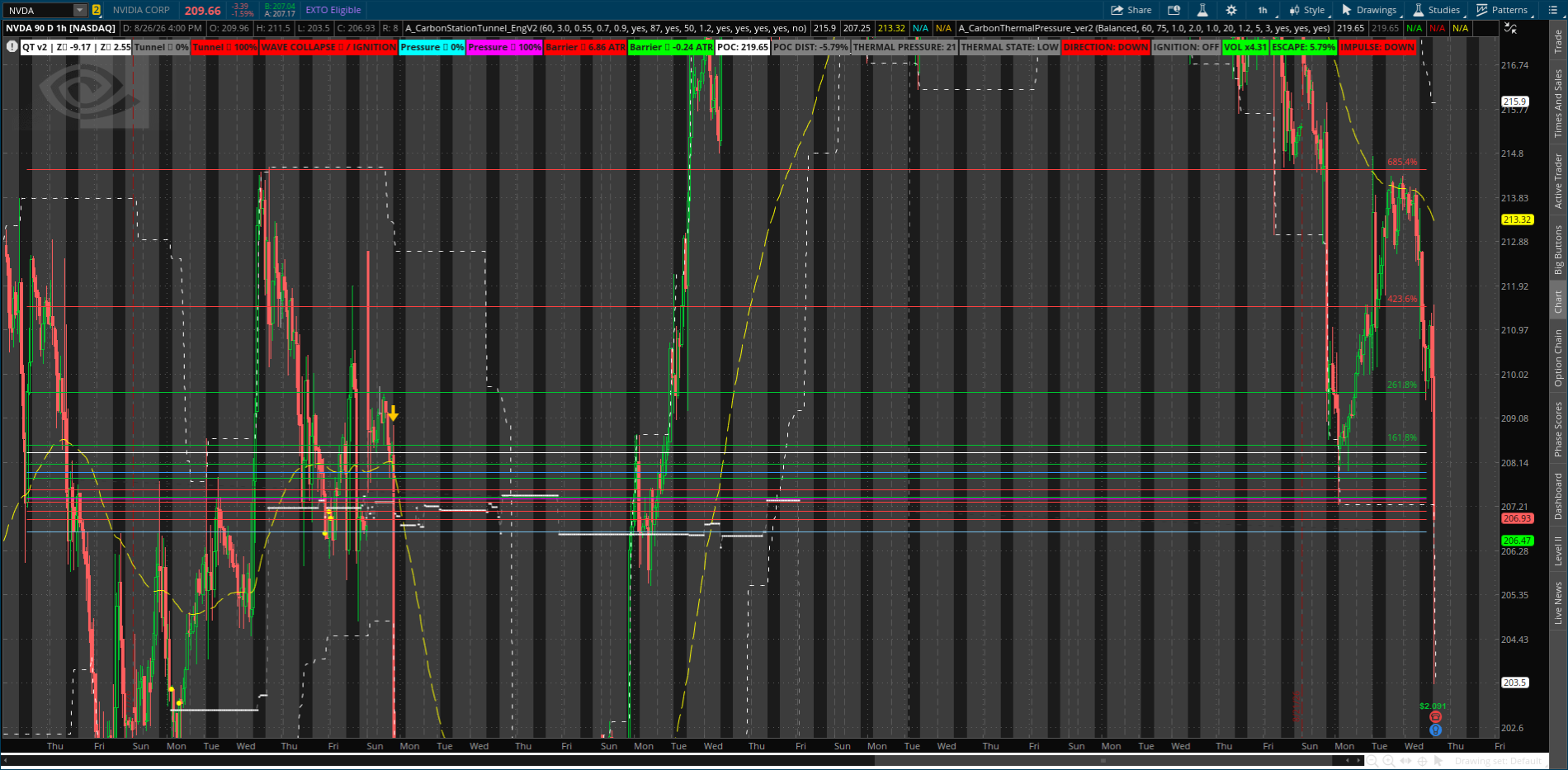1568x770 pixels.
Task: Open the Option Chain side tab
Action: [1558, 357]
